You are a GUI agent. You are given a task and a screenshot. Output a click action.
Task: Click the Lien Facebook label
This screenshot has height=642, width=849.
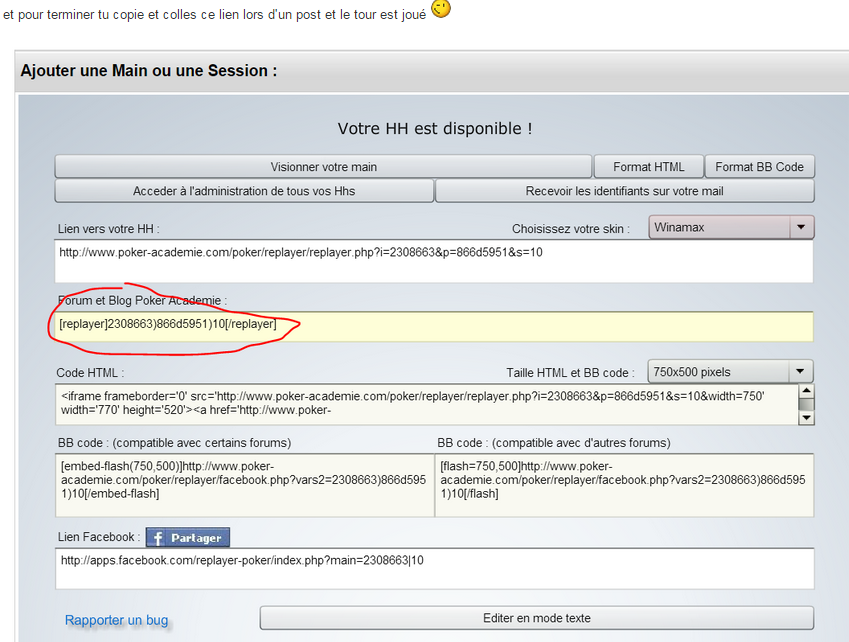[x=99, y=537]
